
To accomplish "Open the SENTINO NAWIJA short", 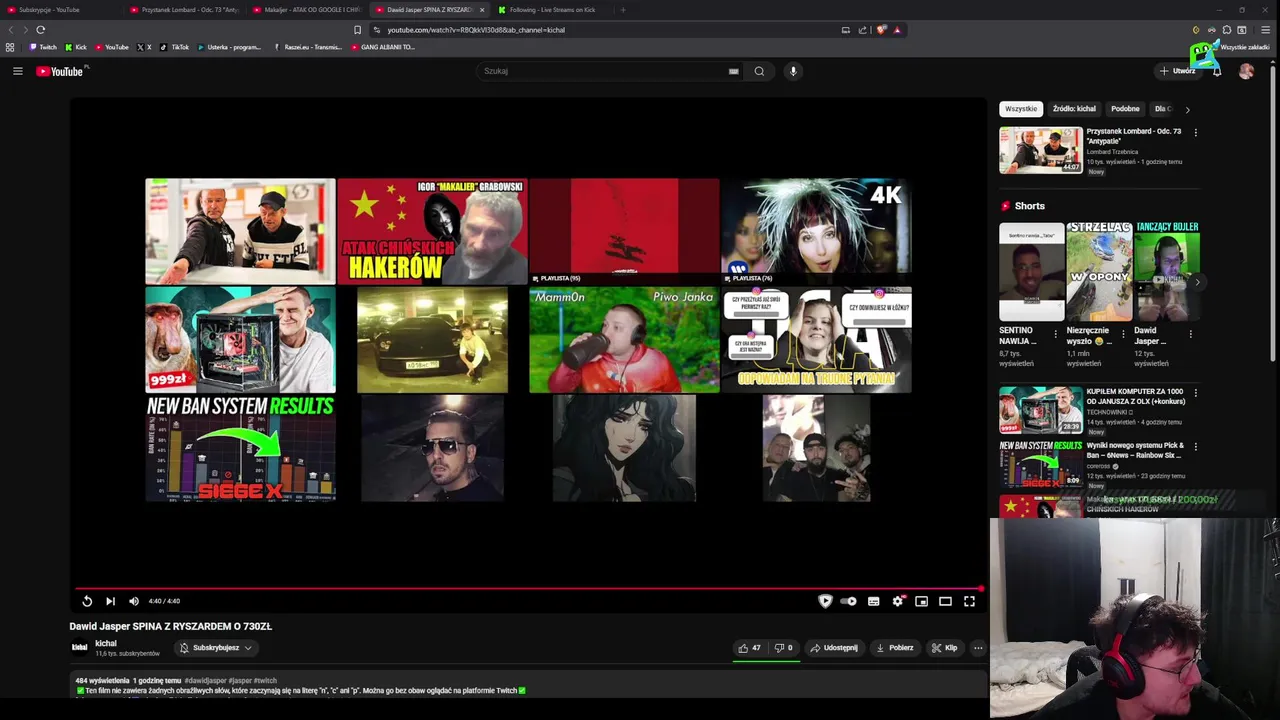I will point(1031,272).
